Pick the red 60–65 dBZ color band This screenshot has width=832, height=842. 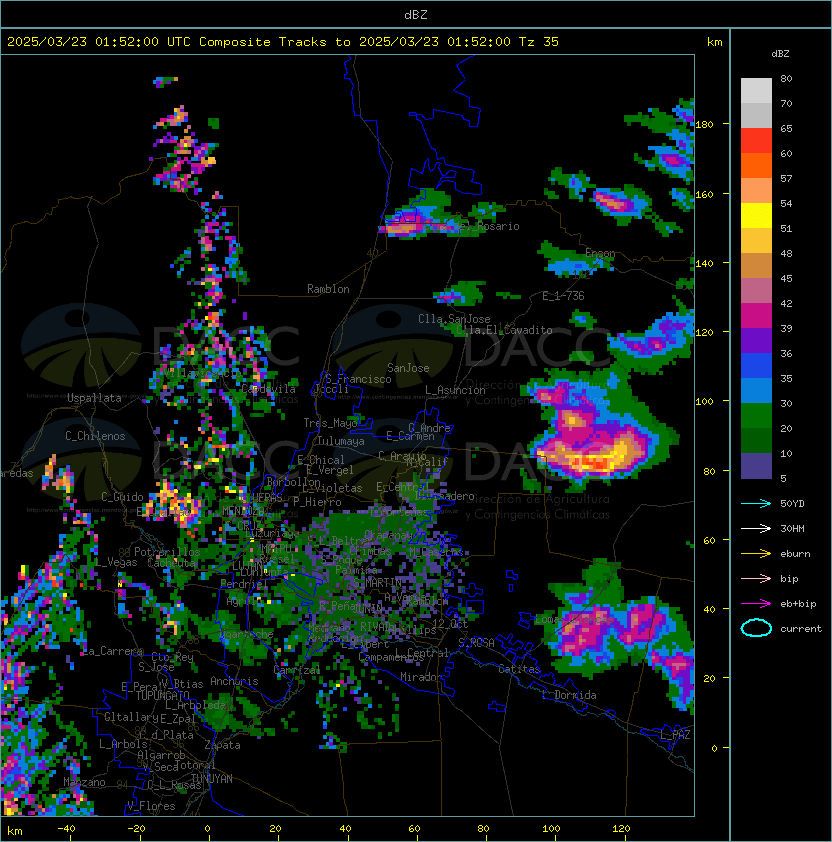[x=756, y=141]
